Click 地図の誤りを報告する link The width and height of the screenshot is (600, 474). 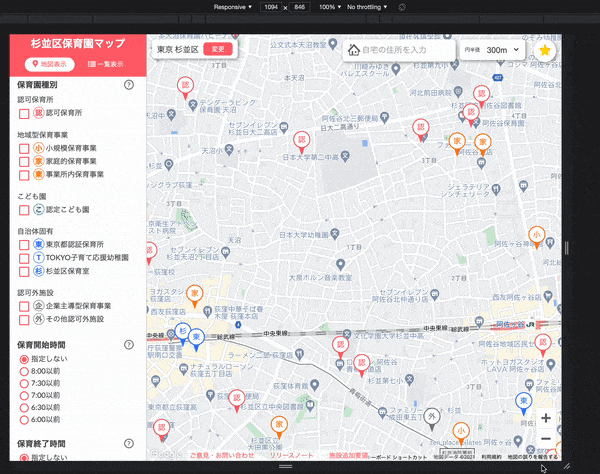(x=532, y=457)
